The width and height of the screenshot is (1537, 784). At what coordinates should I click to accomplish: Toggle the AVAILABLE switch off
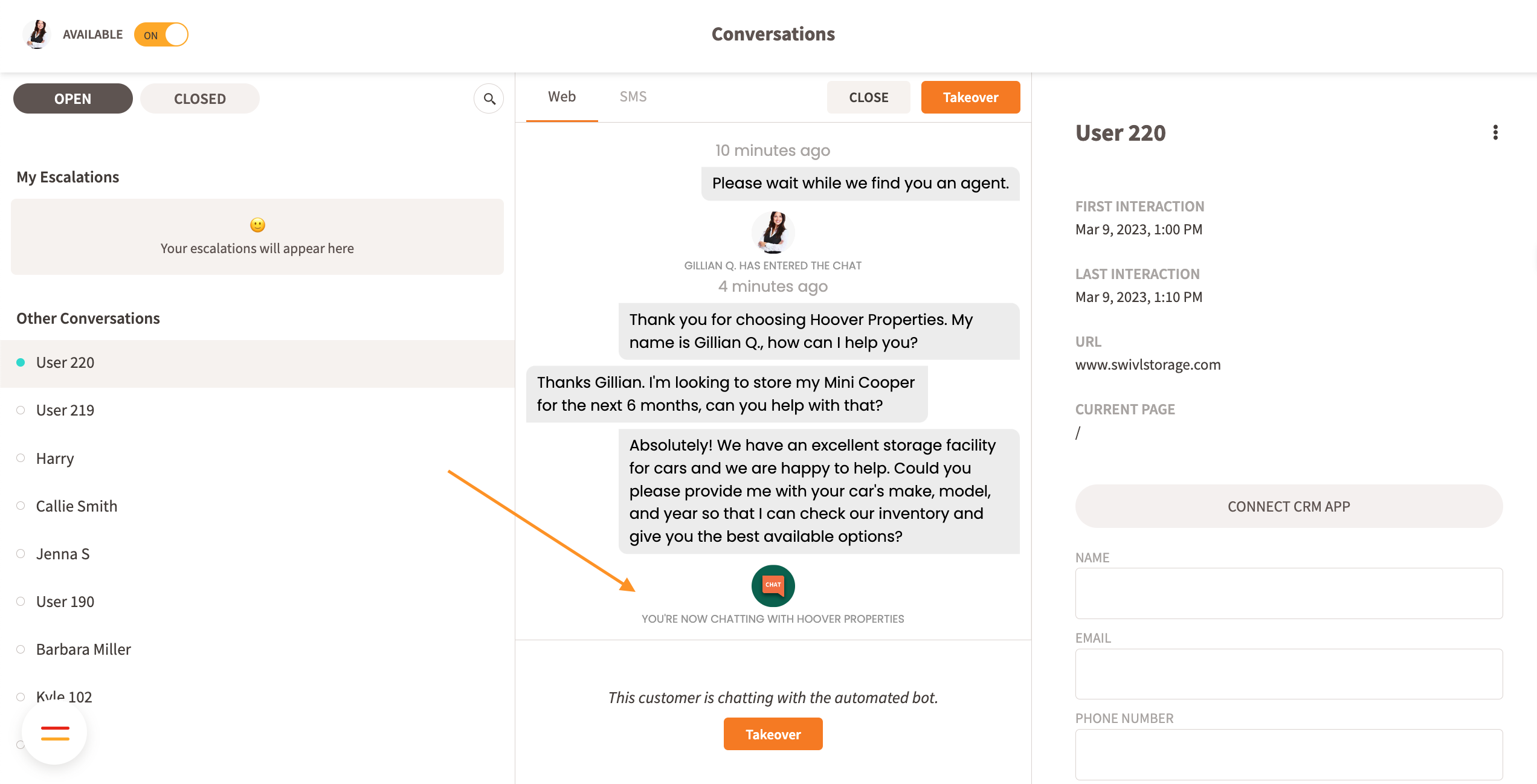161,34
